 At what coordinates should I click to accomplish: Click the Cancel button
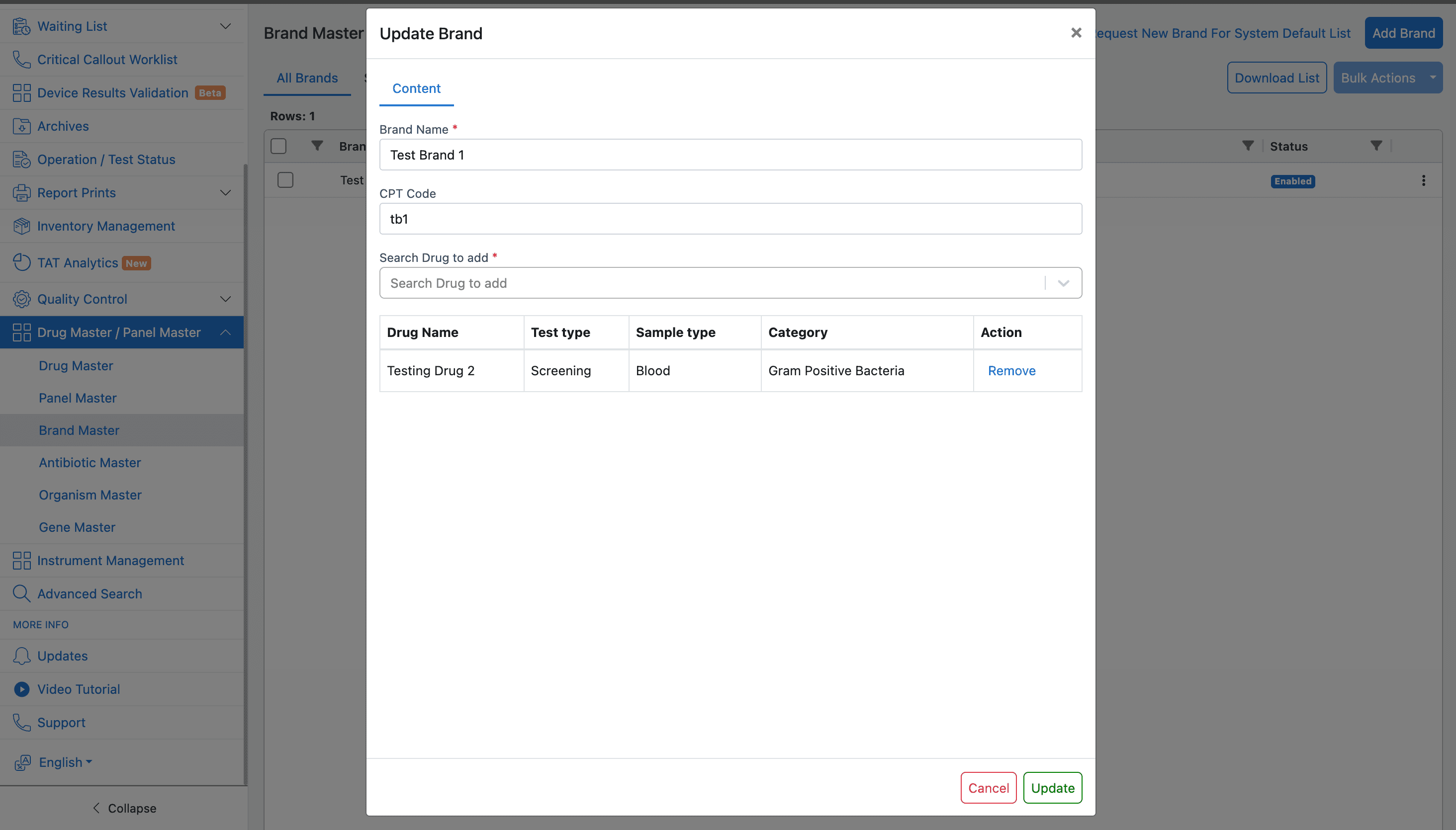click(x=989, y=788)
